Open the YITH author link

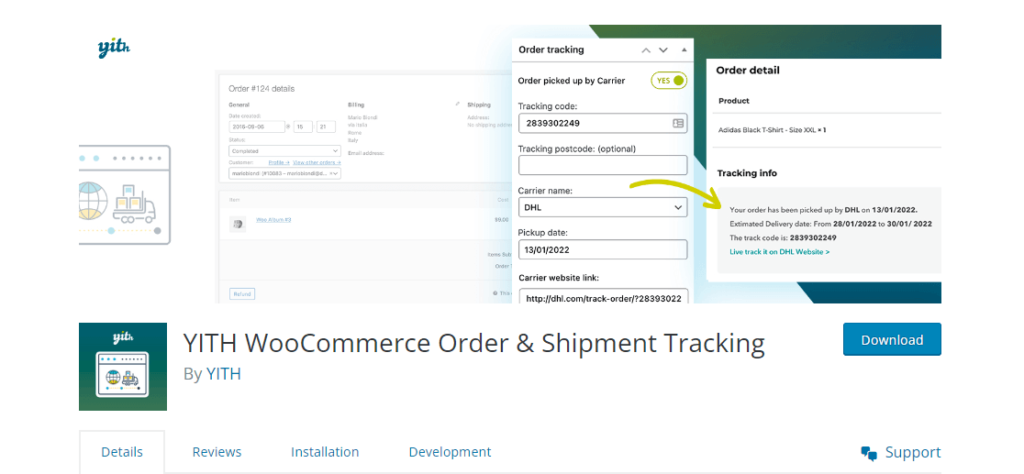coord(224,374)
